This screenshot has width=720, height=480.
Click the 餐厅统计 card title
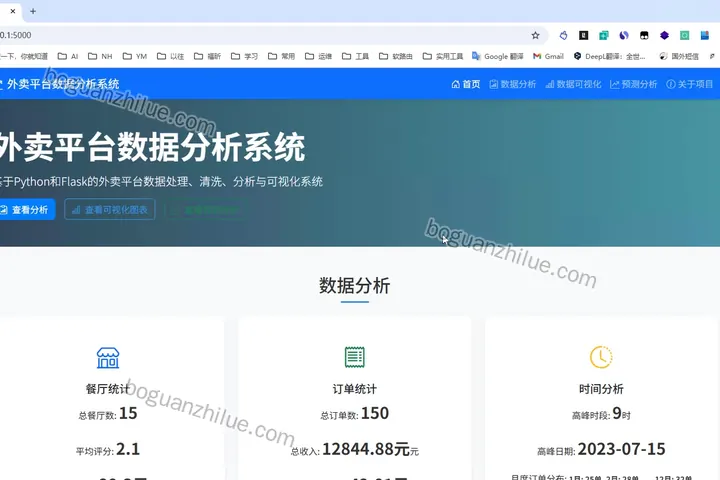[x=108, y=389]
